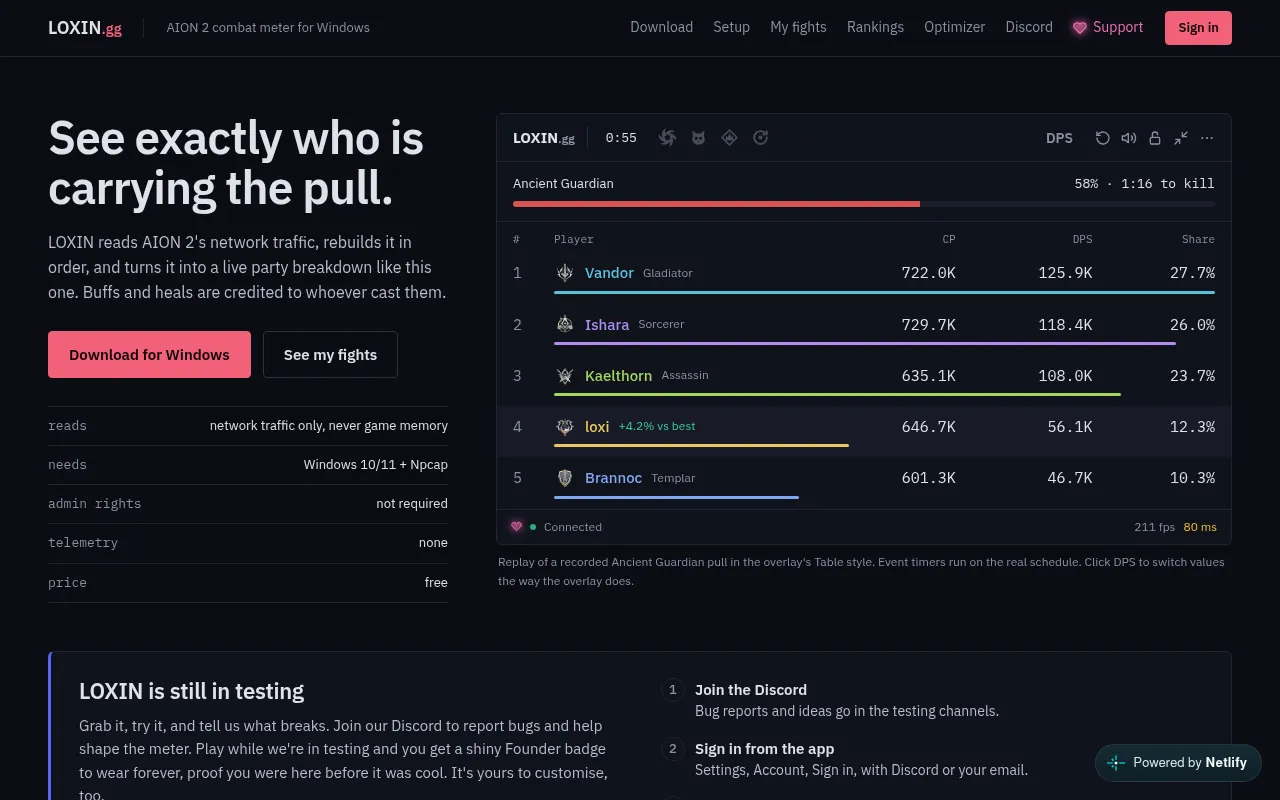Click the Vandor player name

point(609,273)
